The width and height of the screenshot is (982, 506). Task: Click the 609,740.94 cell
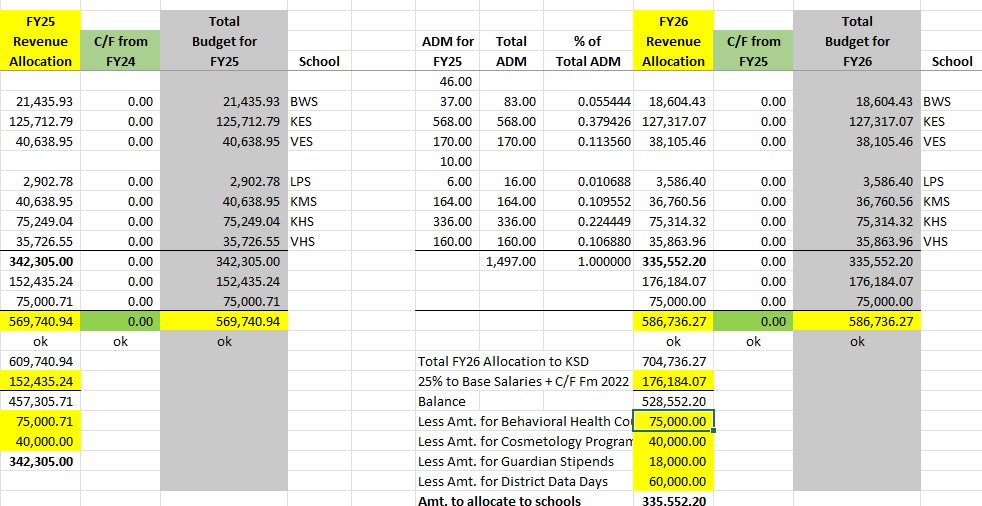point(41,361)
